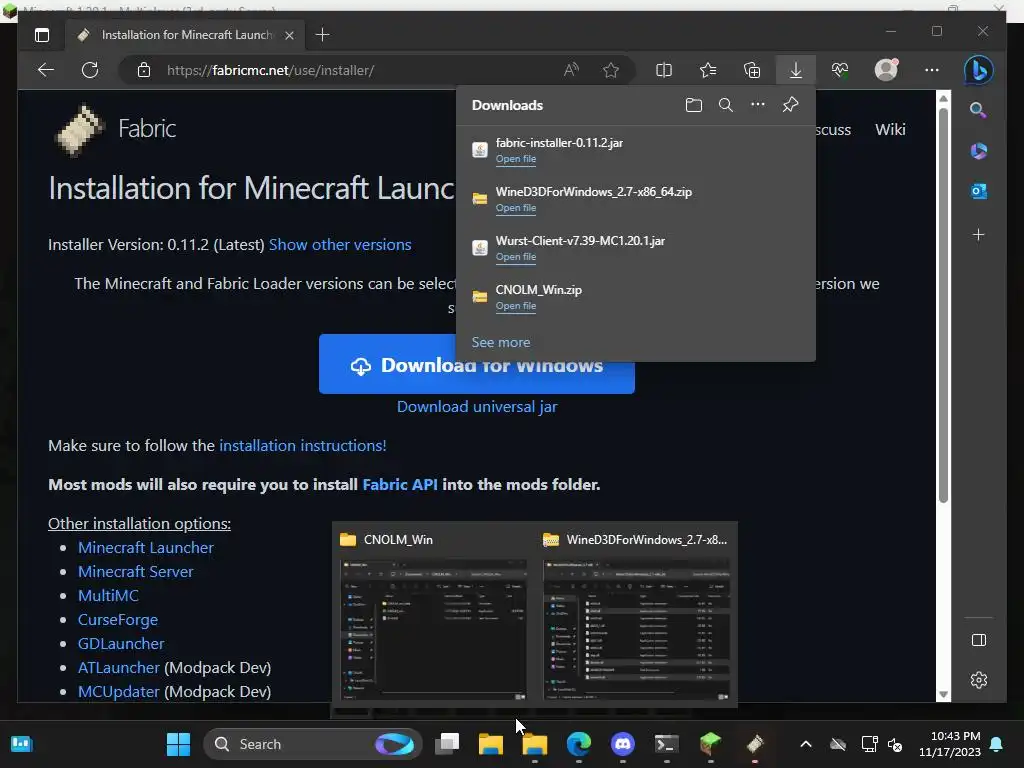Open Terminal taskbar icon

pyautogui.click(x=666, y=744)
